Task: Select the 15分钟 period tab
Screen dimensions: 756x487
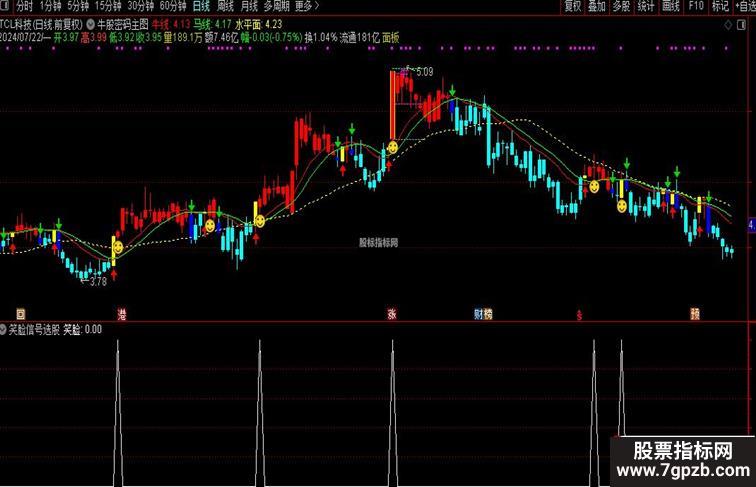Action: point(108,6)
